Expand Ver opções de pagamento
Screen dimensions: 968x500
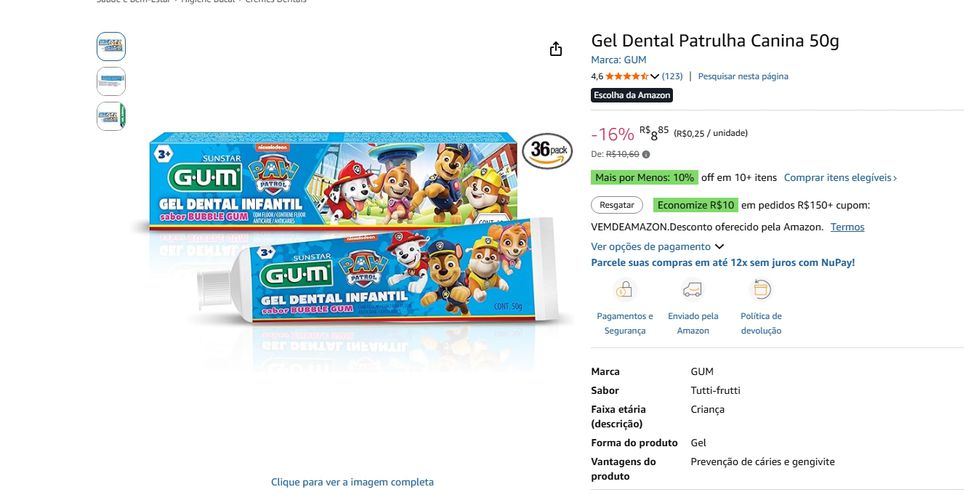point(657,246)
